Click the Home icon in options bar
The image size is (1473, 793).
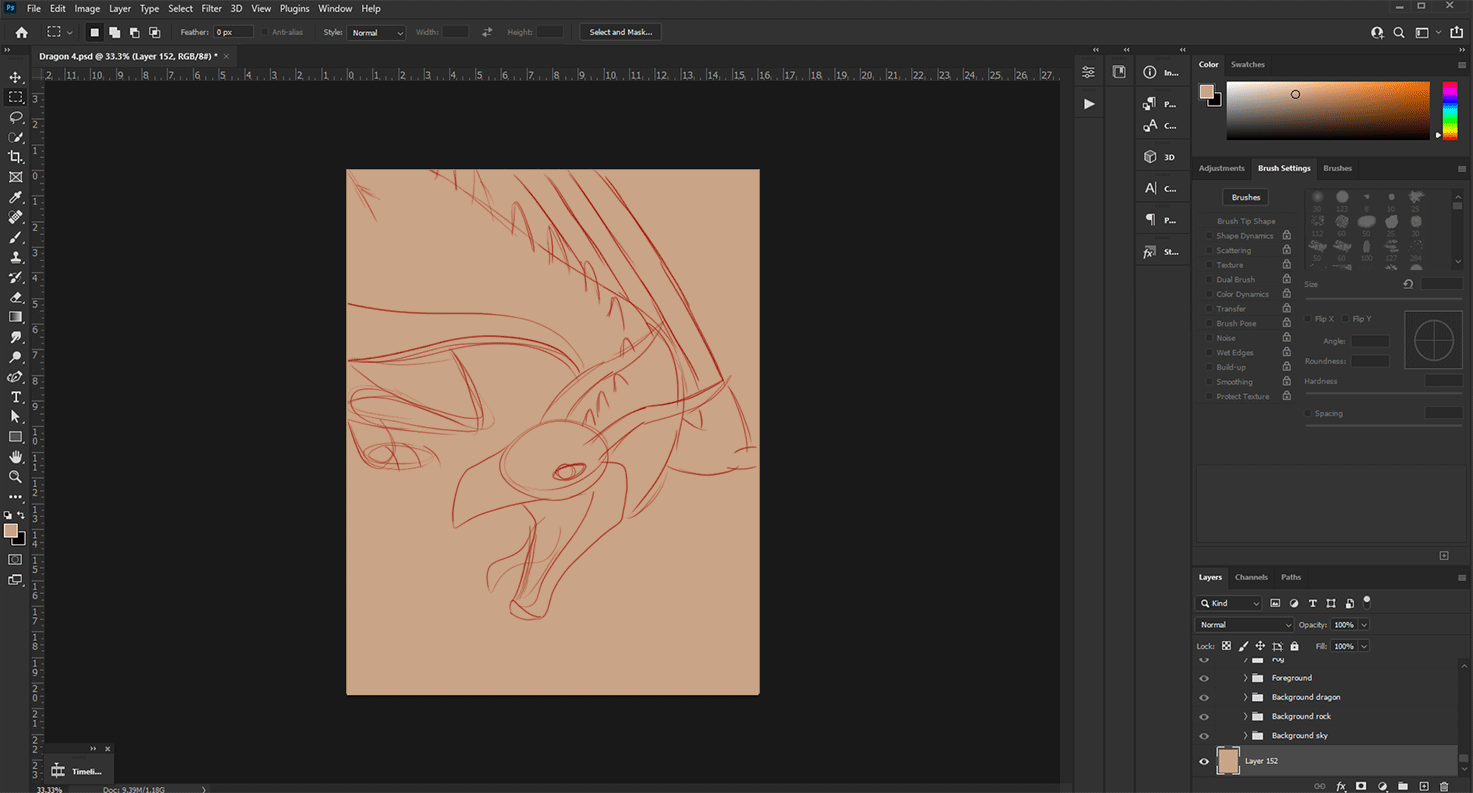(x=21, y=32)
